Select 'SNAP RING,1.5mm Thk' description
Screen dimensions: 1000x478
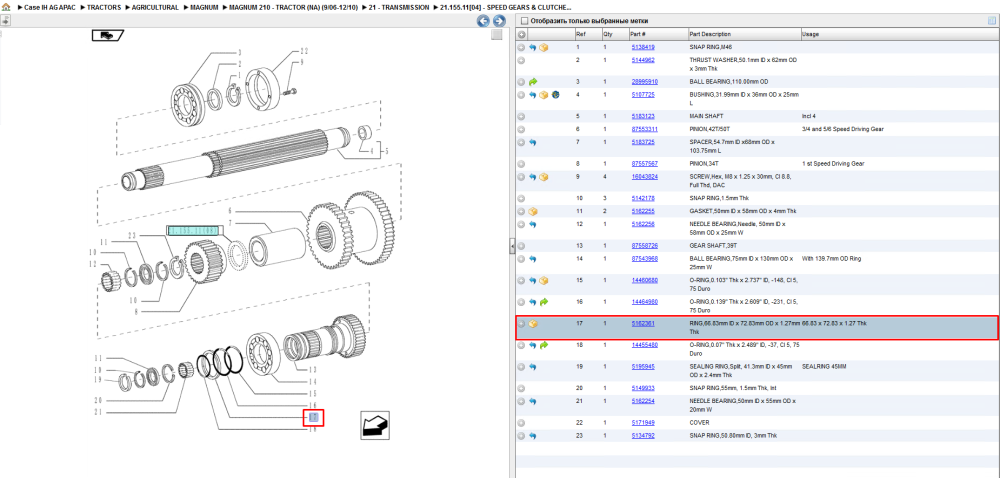[x=721, y=198]
